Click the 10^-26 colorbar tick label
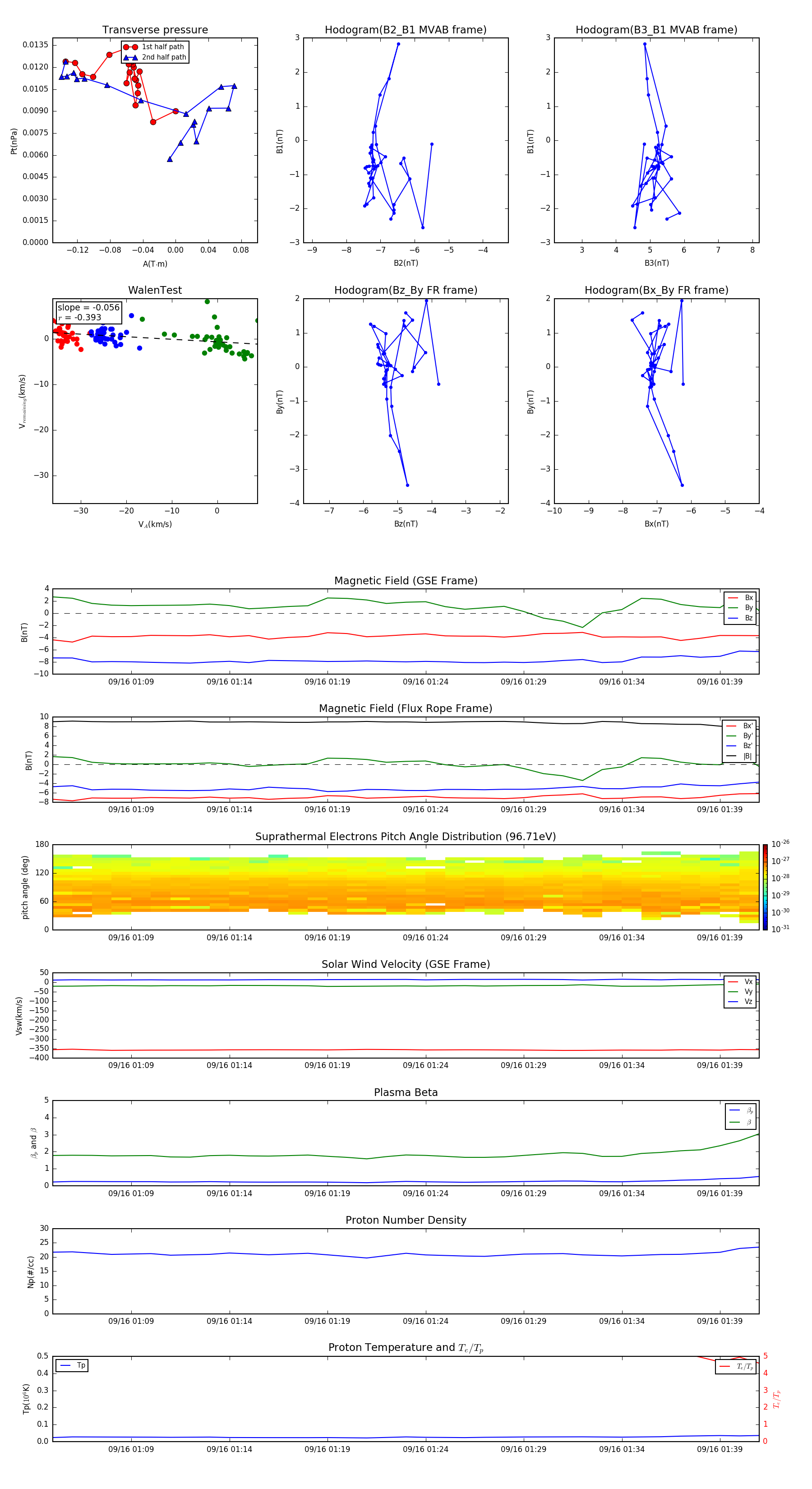The height and width of the screenshot is (1489, 812). [x=780, y=844]
